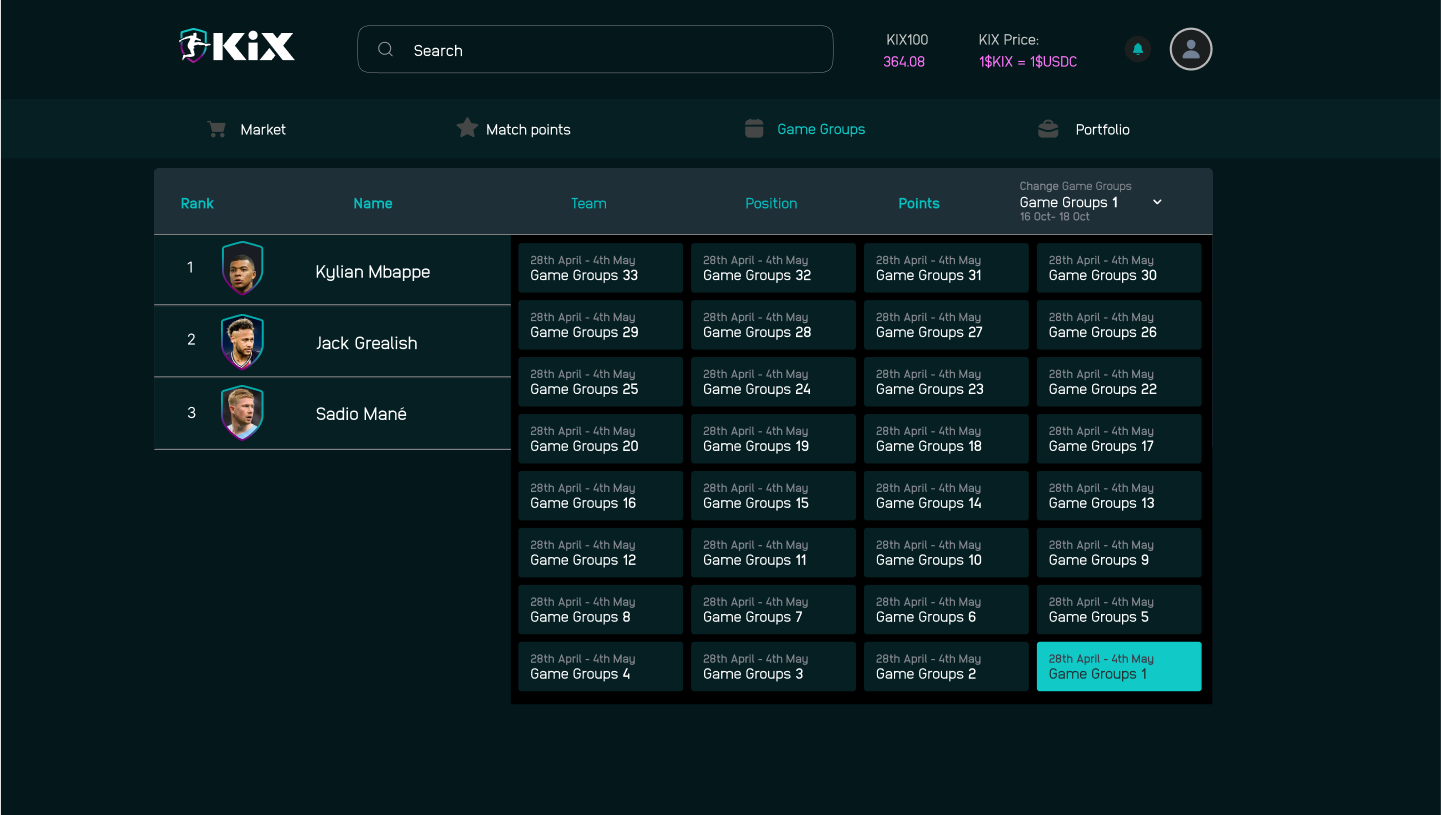The image size is (1441, 815).
Task: Select Game Groups 3 option
Action: coord(773,667)
